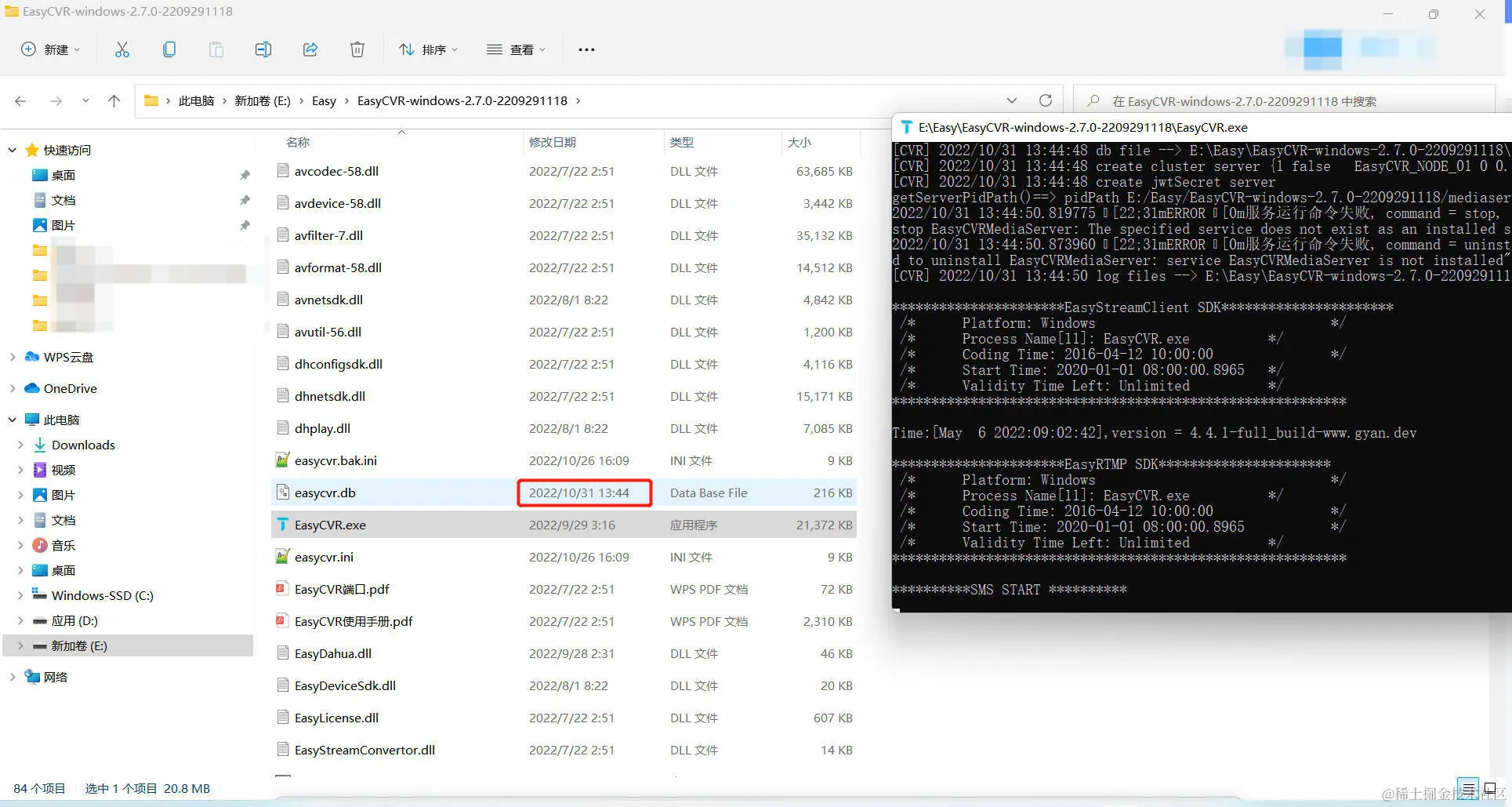The image size is (1512, 807).
Task: Click the Cut scissors icon in toolbar
Action: click(x=122, y=49)
